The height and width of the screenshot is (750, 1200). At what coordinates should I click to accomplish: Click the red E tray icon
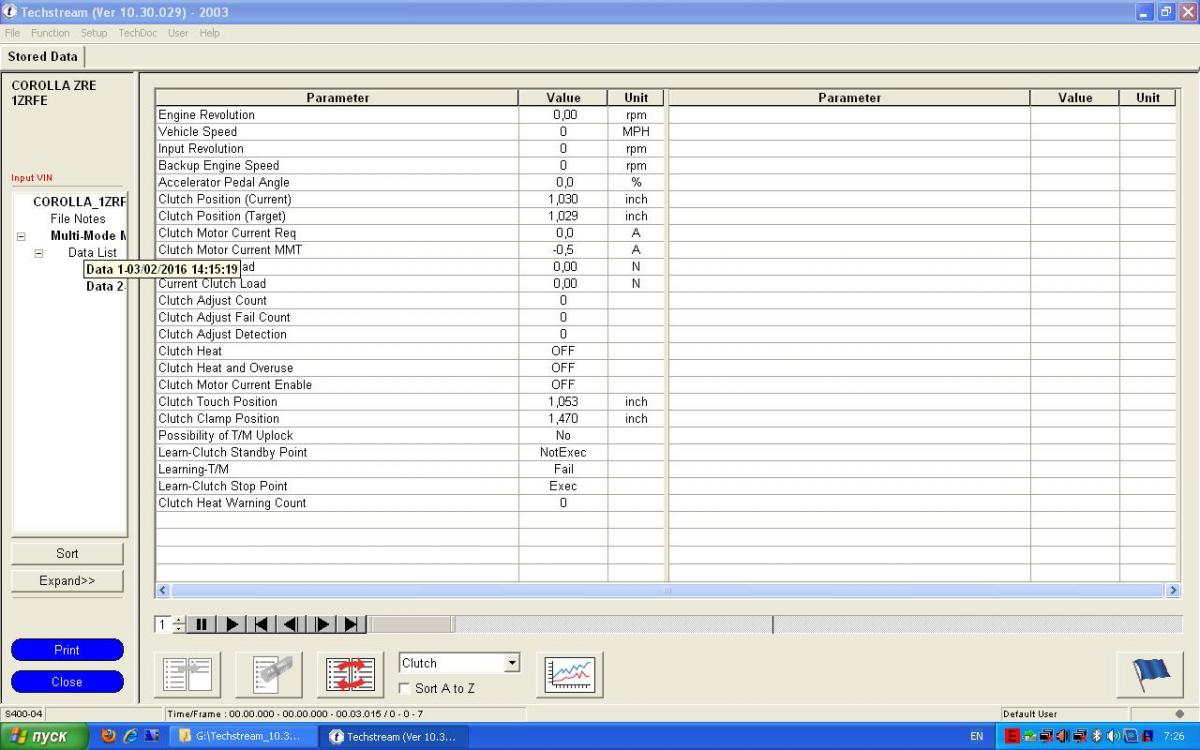(x=1012, y=736)
